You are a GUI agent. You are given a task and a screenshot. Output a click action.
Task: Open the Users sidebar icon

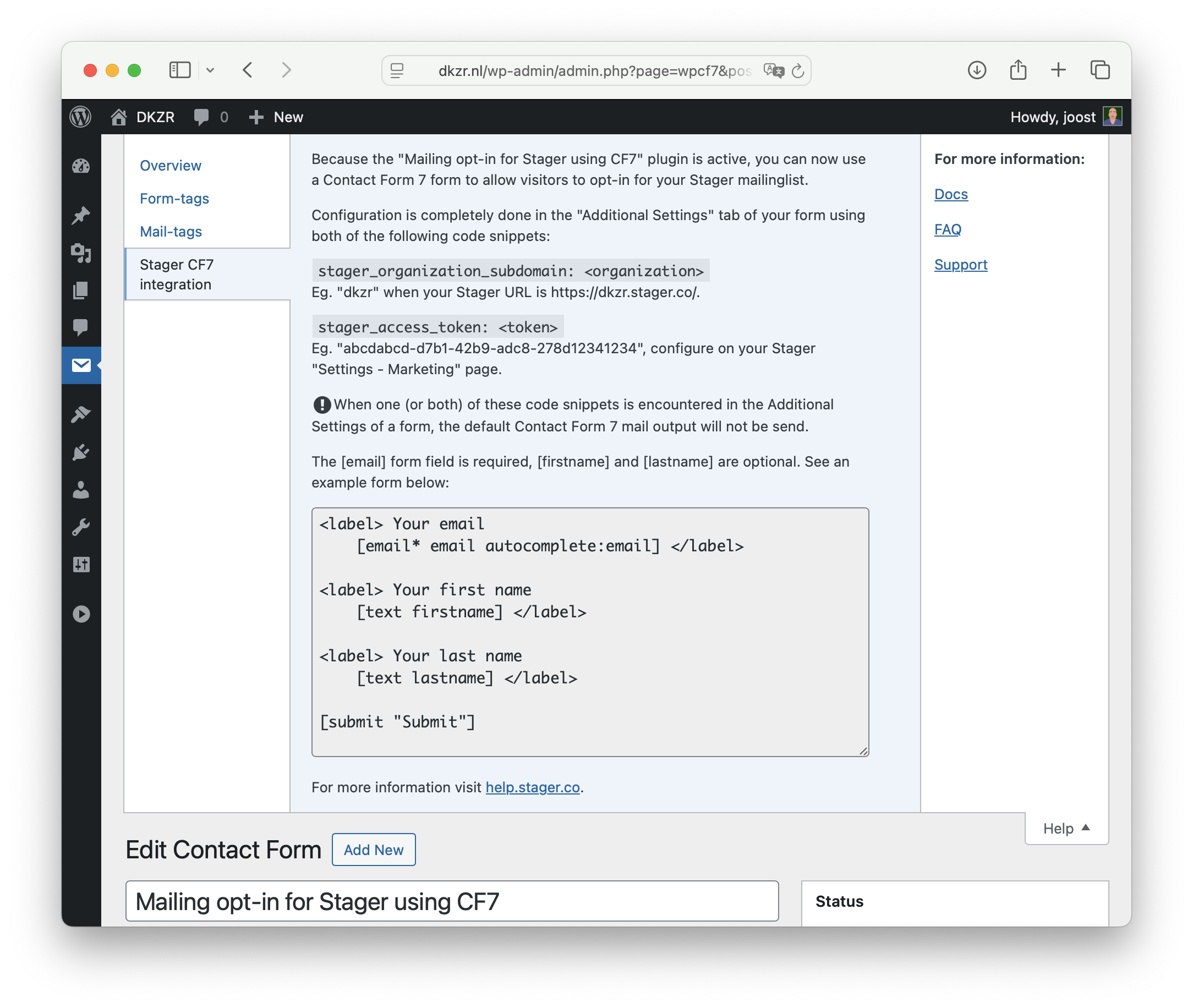pyautogui.click(x=81, y=489)
